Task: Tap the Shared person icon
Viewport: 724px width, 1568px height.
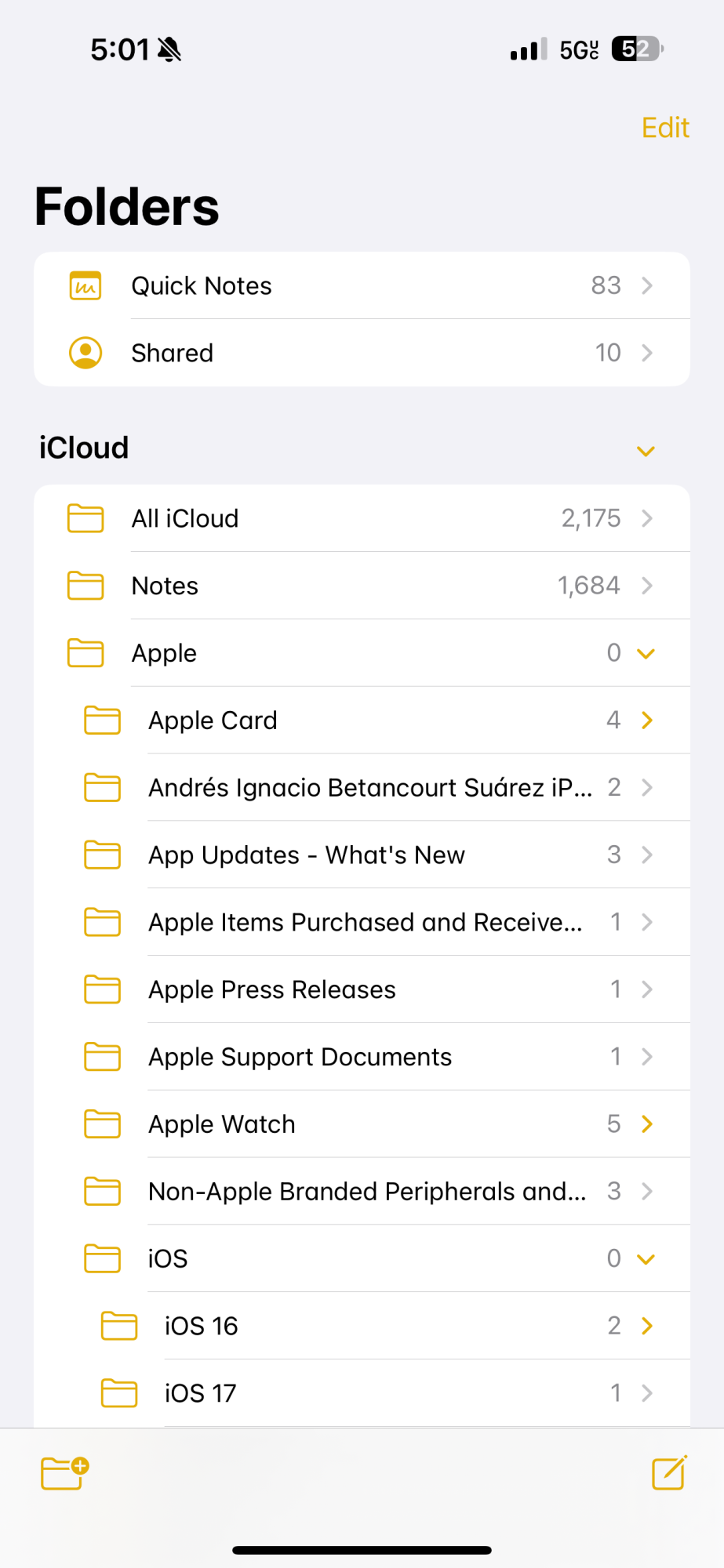Action: 85,353
